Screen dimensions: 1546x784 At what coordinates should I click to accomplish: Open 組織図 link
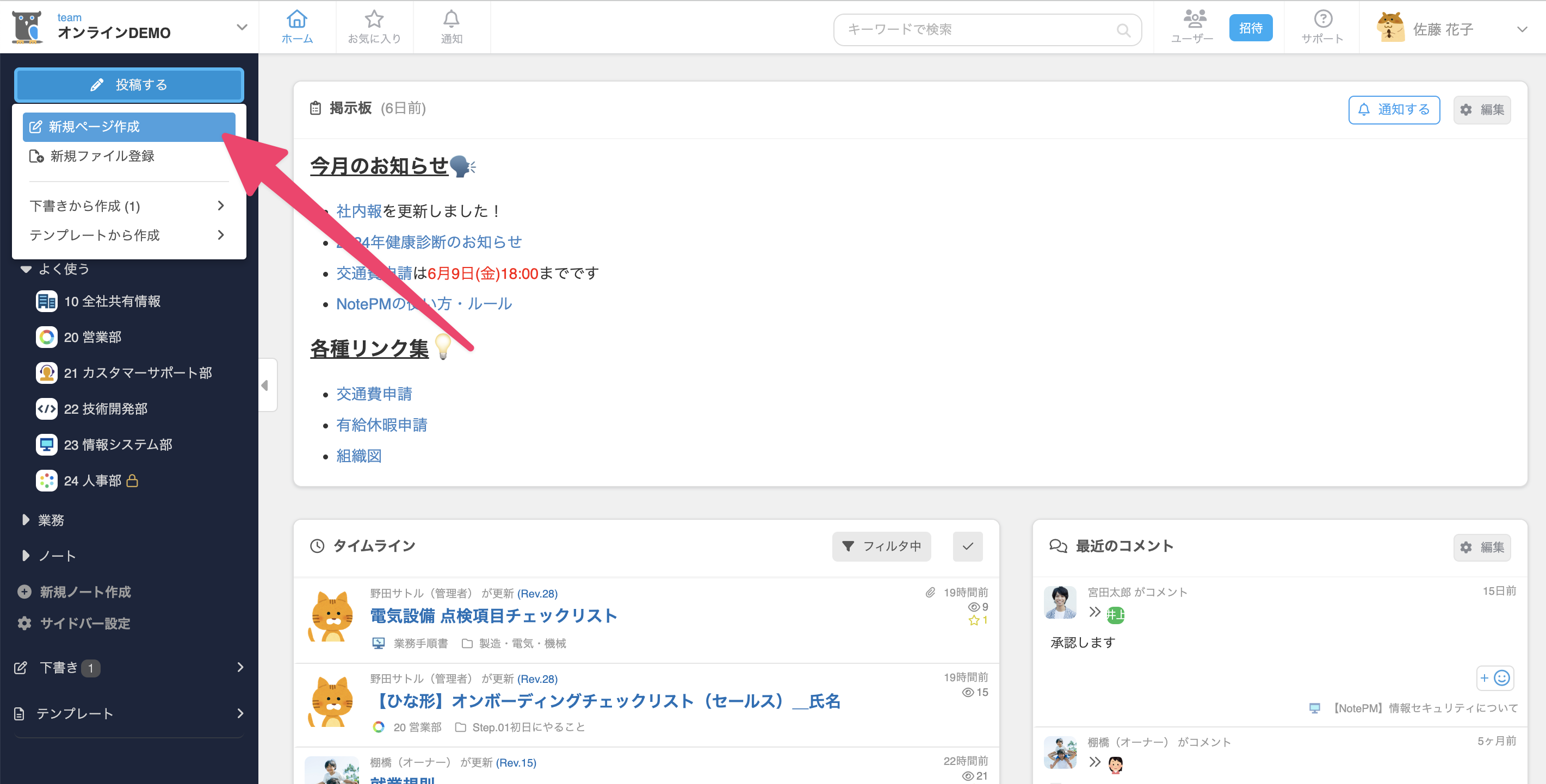359,456
